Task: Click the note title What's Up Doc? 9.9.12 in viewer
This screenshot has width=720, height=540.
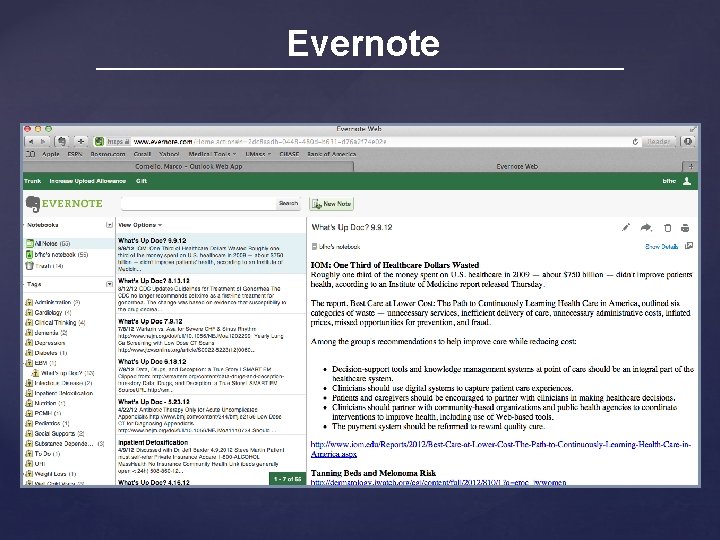Action: pos(352,227)
